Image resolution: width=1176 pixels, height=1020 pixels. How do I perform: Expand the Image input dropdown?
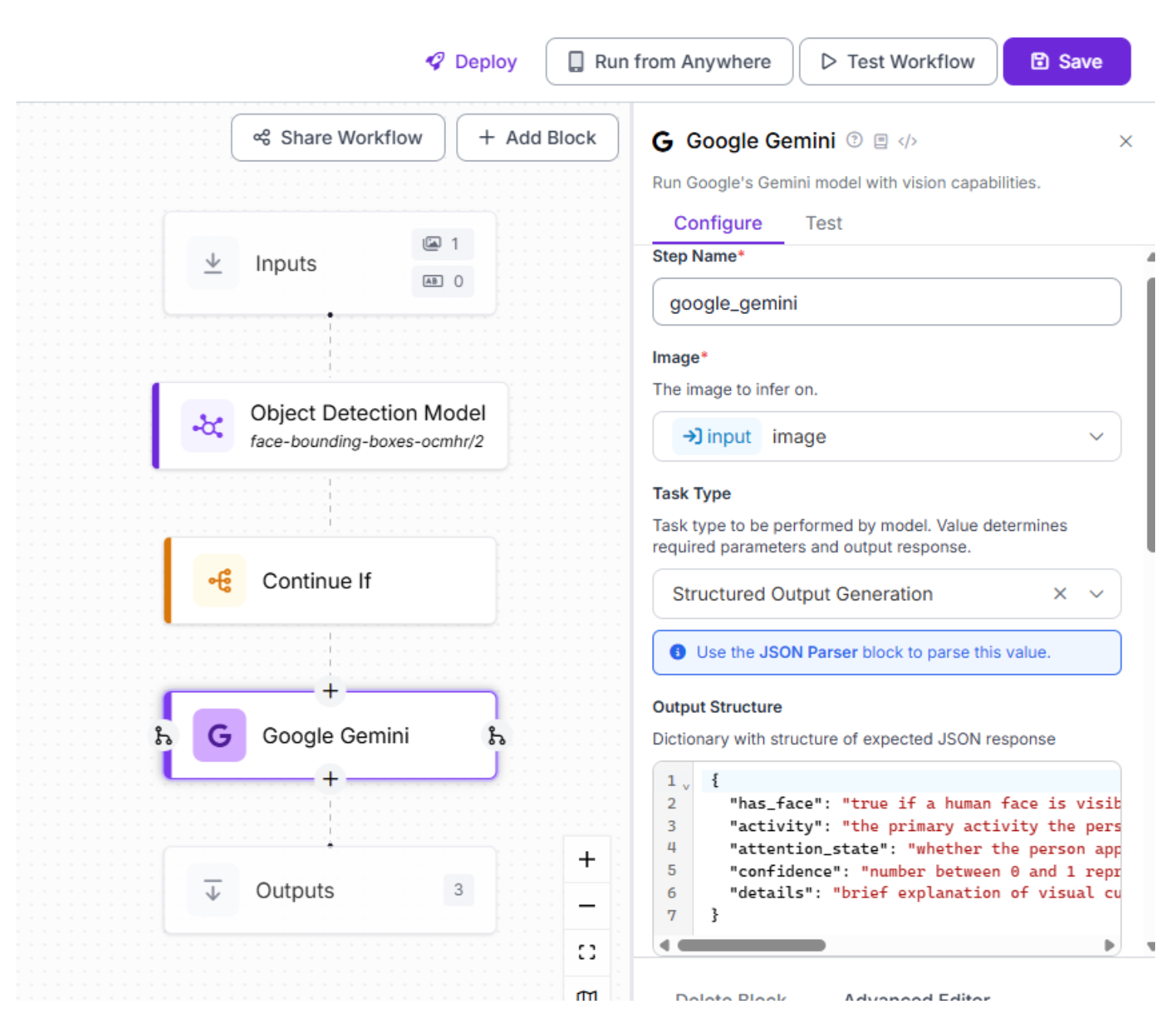(x=1095, y=437)
